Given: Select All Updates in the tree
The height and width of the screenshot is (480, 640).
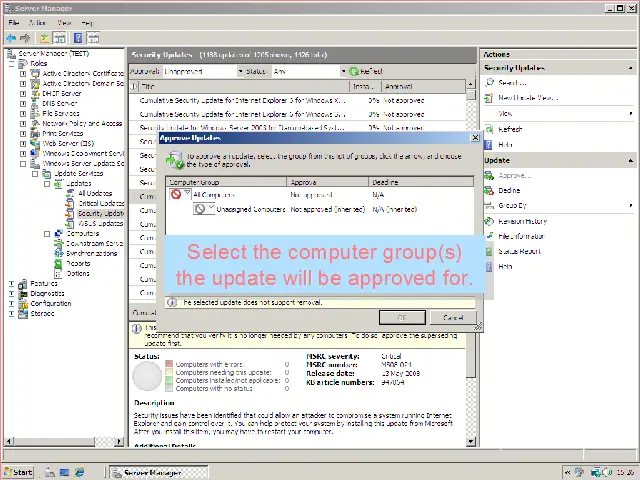Looking at the screenshot, I should pos(95,193).
